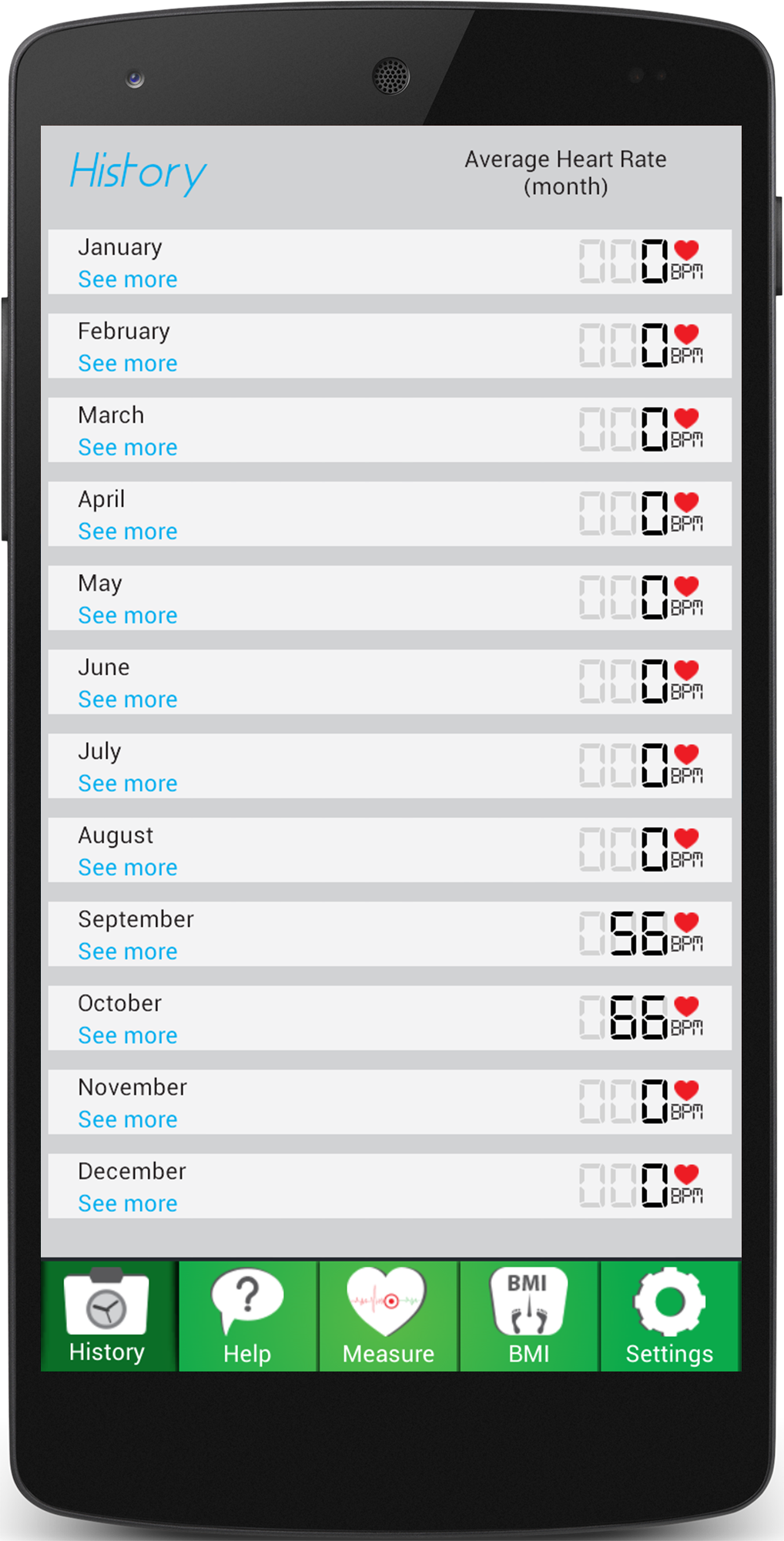The width and height of the screenshot is (784, 1541).
Task: Open the Measure heart icon
Action: click(x=387, y=1302)
